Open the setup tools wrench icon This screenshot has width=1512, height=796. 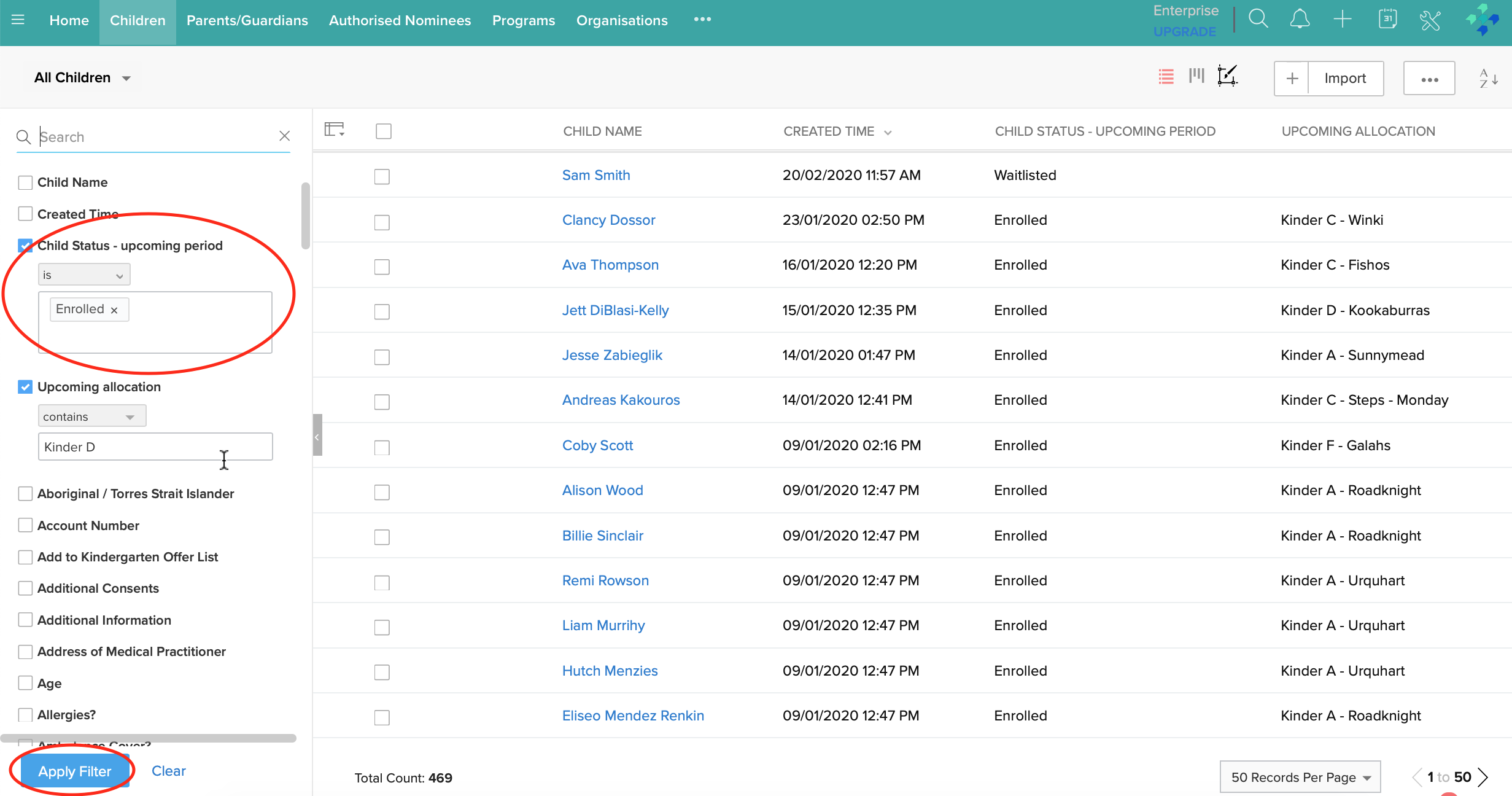[x=1430, y=20]
